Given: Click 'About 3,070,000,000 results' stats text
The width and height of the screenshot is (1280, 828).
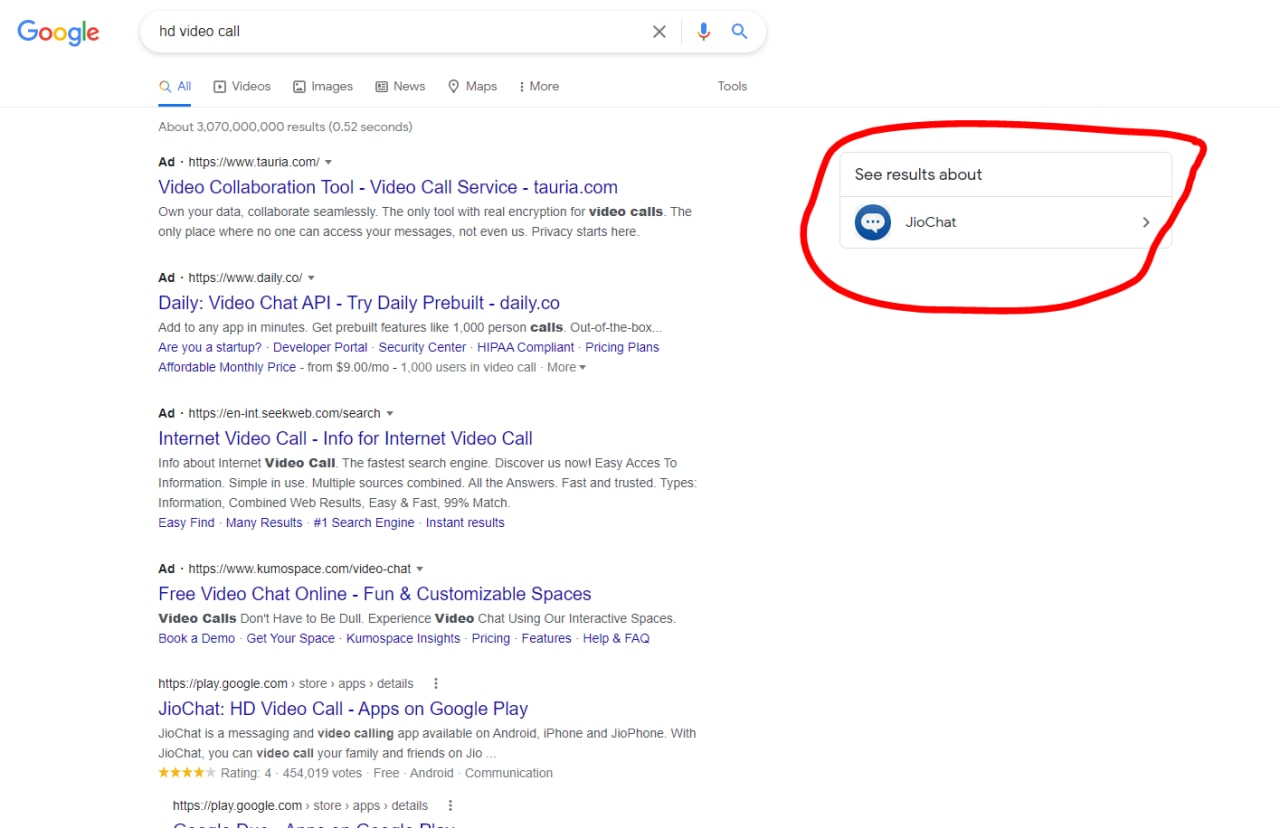Looking at the screenshot, I should 285,127.
